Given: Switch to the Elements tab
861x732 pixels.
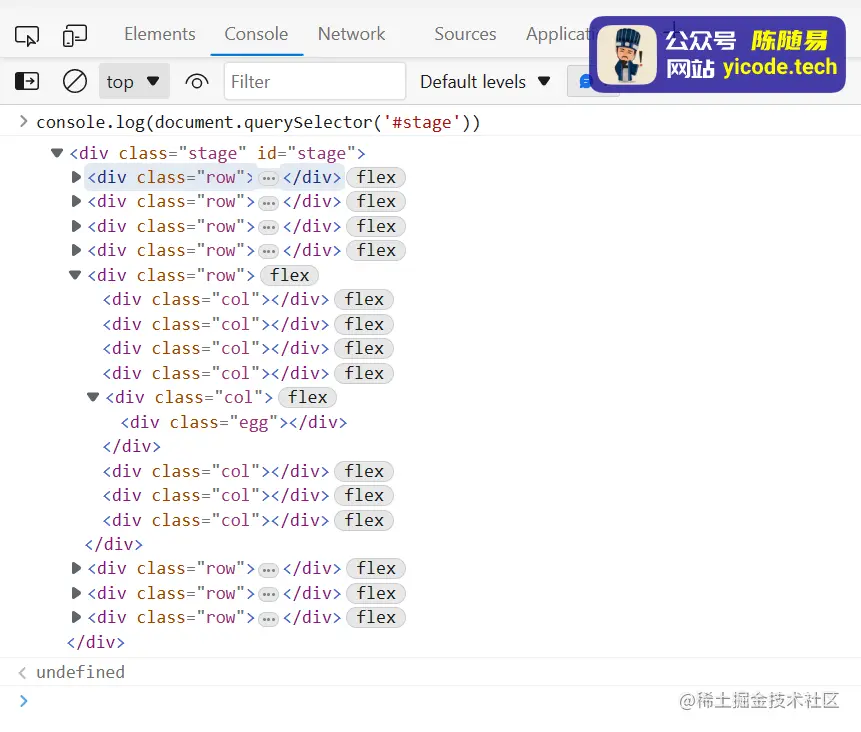Looking at the screenshot, I should 159,33.
